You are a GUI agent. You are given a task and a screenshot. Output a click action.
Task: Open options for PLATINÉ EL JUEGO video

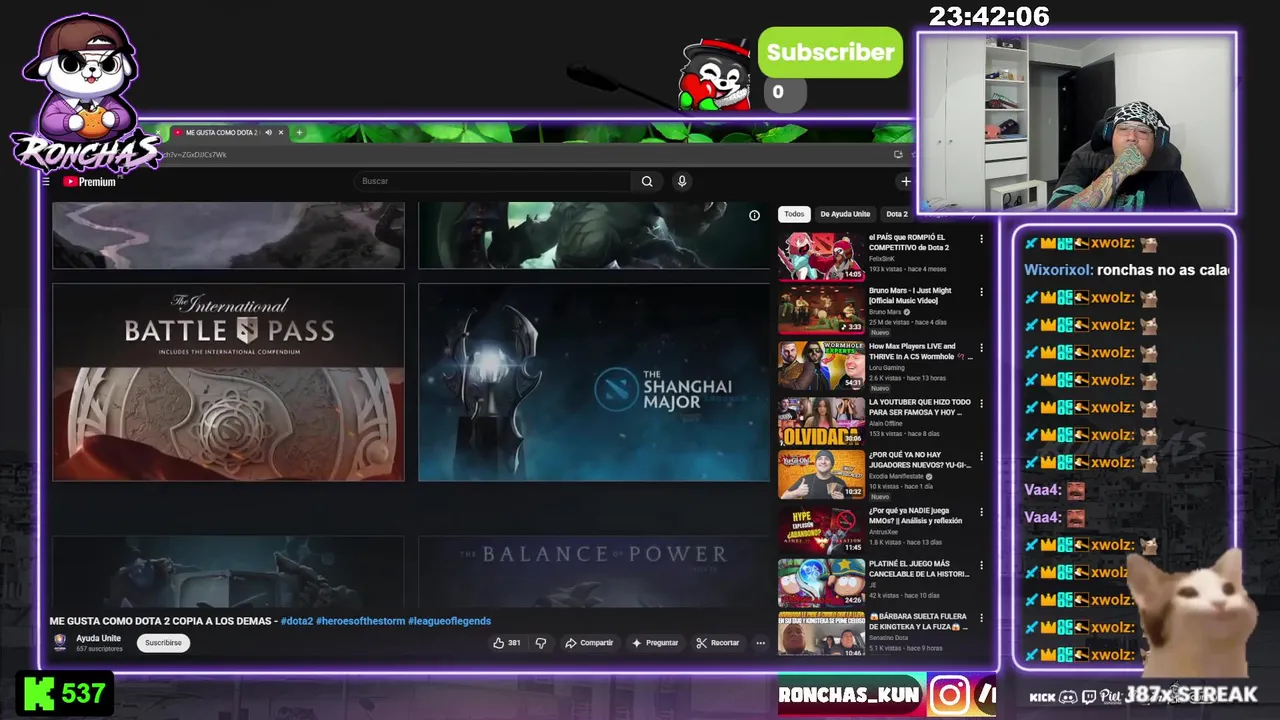click(x=981, y=566)
